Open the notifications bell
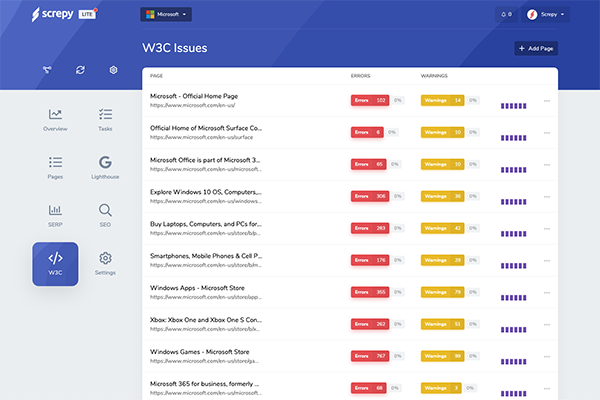This screenshot has height=400, width=600. pyautogui.click(x=506, y=15)
